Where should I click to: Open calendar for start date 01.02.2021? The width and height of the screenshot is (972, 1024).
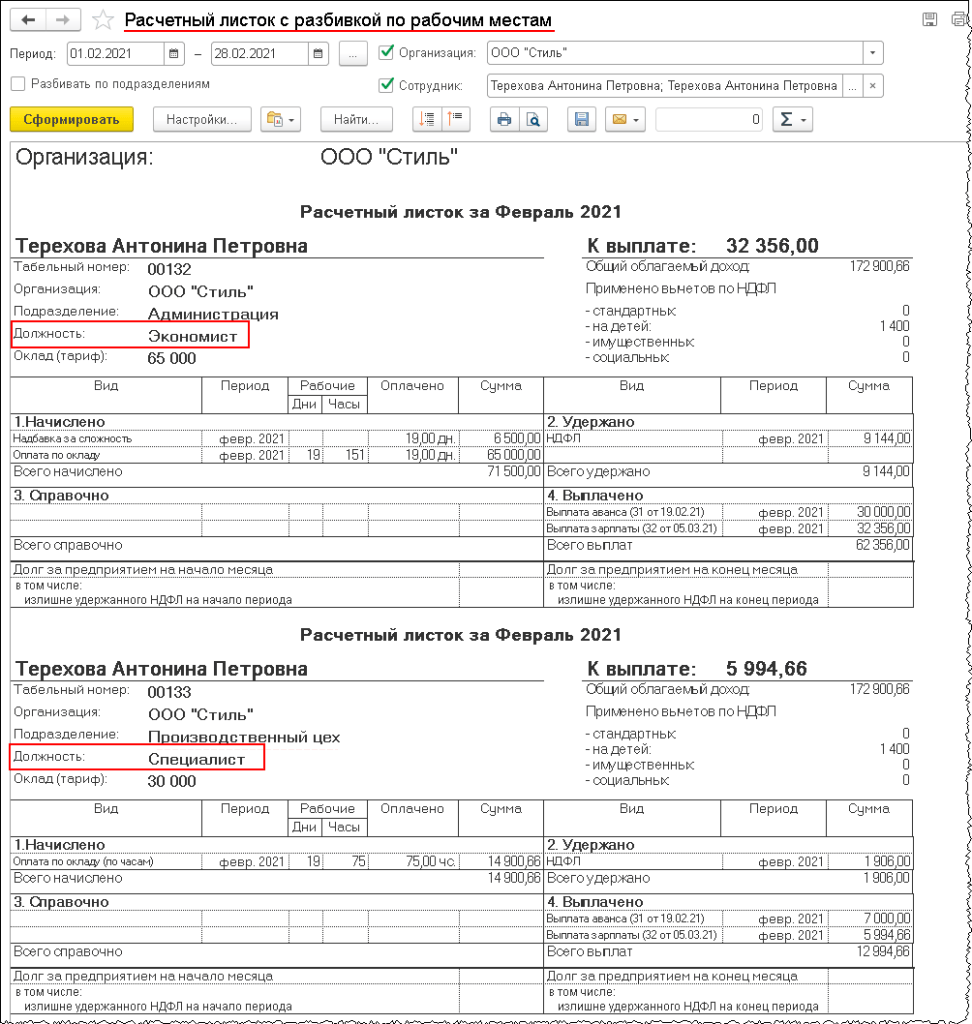(x=173, y=54)
